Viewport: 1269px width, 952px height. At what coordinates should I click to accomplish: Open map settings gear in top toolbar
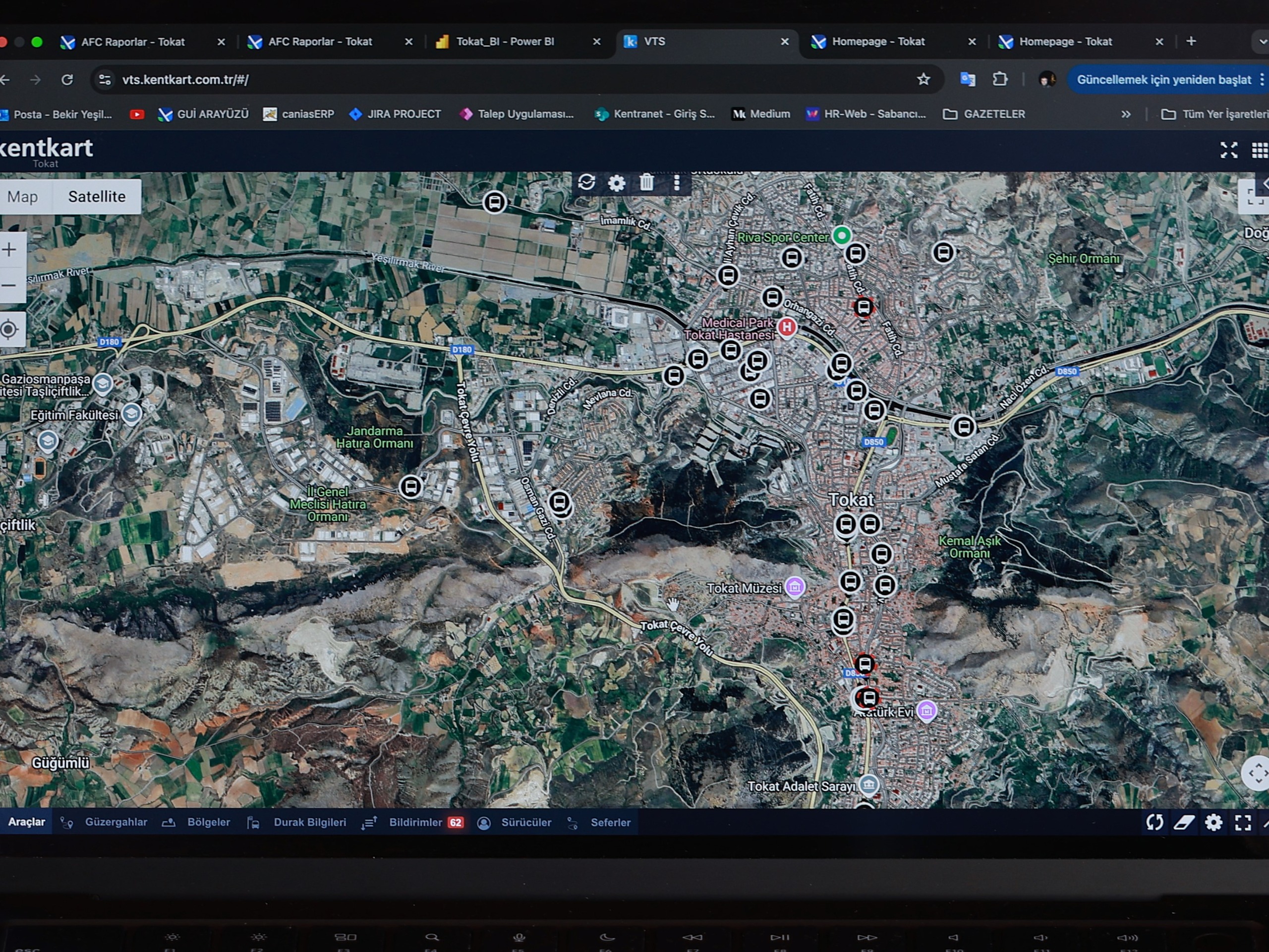tap(617, 183)
